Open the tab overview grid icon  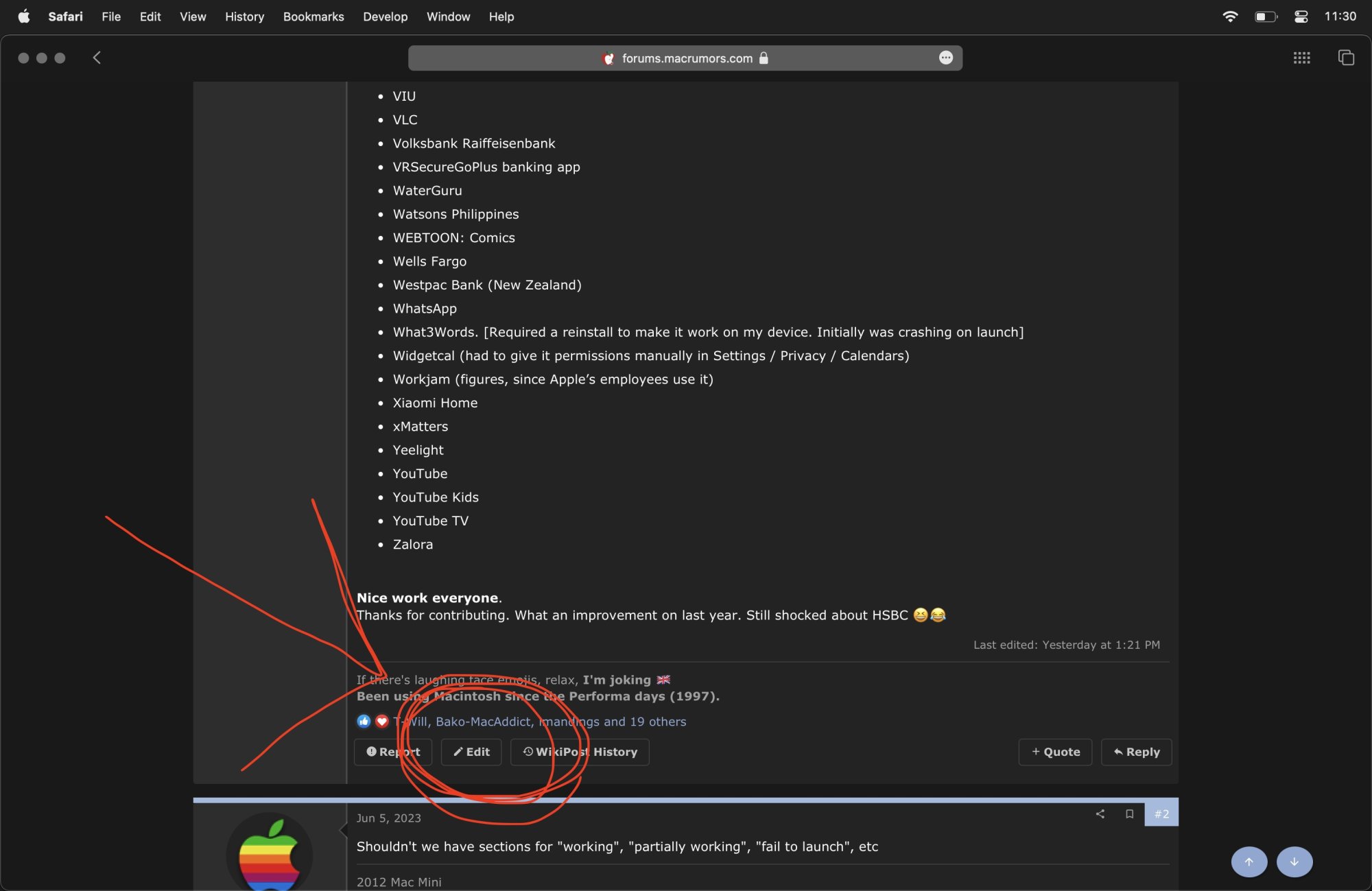[x=1302, y=58]
